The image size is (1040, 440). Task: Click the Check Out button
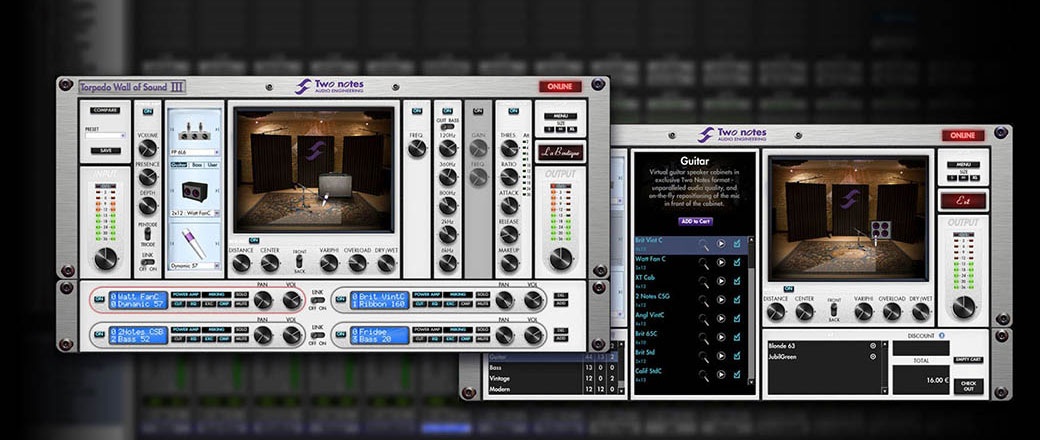pos(968,386)
